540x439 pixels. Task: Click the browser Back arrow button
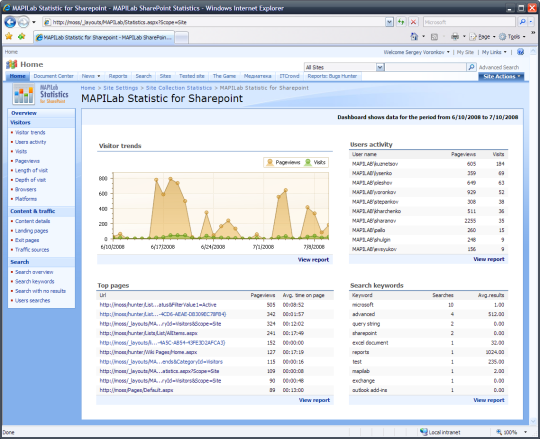pos(10,22)
